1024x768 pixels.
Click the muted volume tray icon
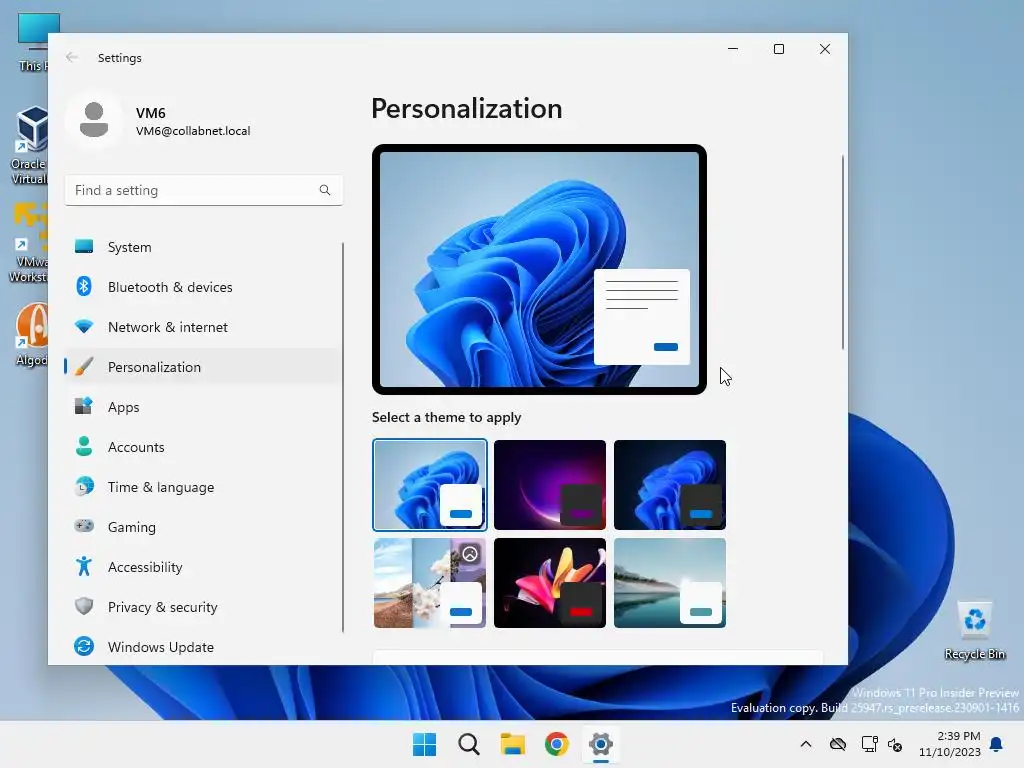[895, 744]
